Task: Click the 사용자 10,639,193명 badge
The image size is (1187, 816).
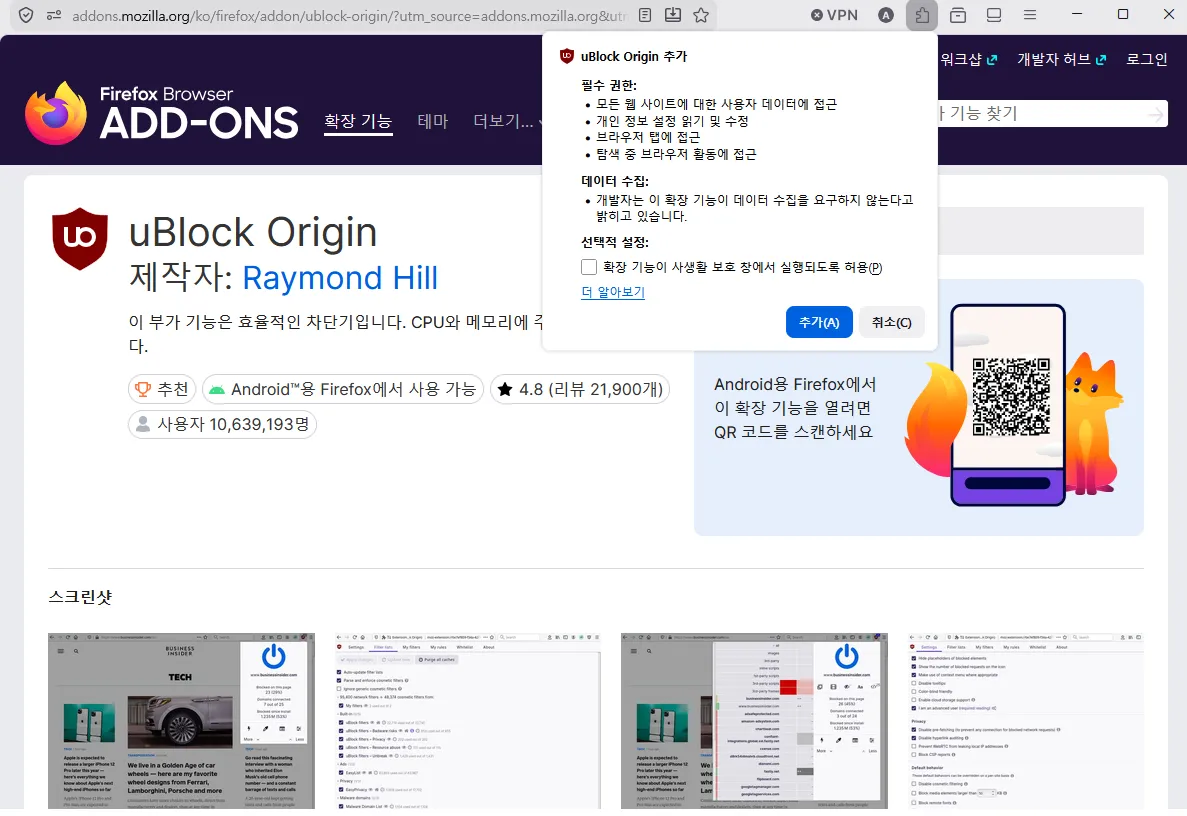Action: [x=223, y=424]
